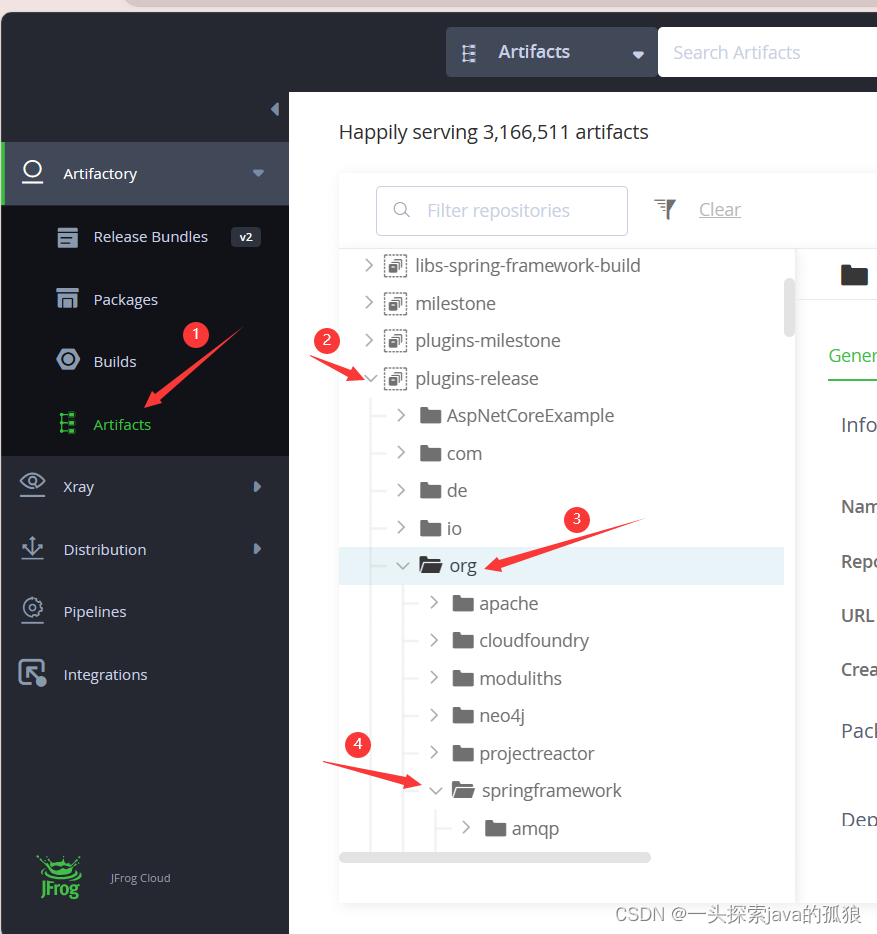
Task: Click the JFrog Cloud label
Action: (x=140, y=878)
